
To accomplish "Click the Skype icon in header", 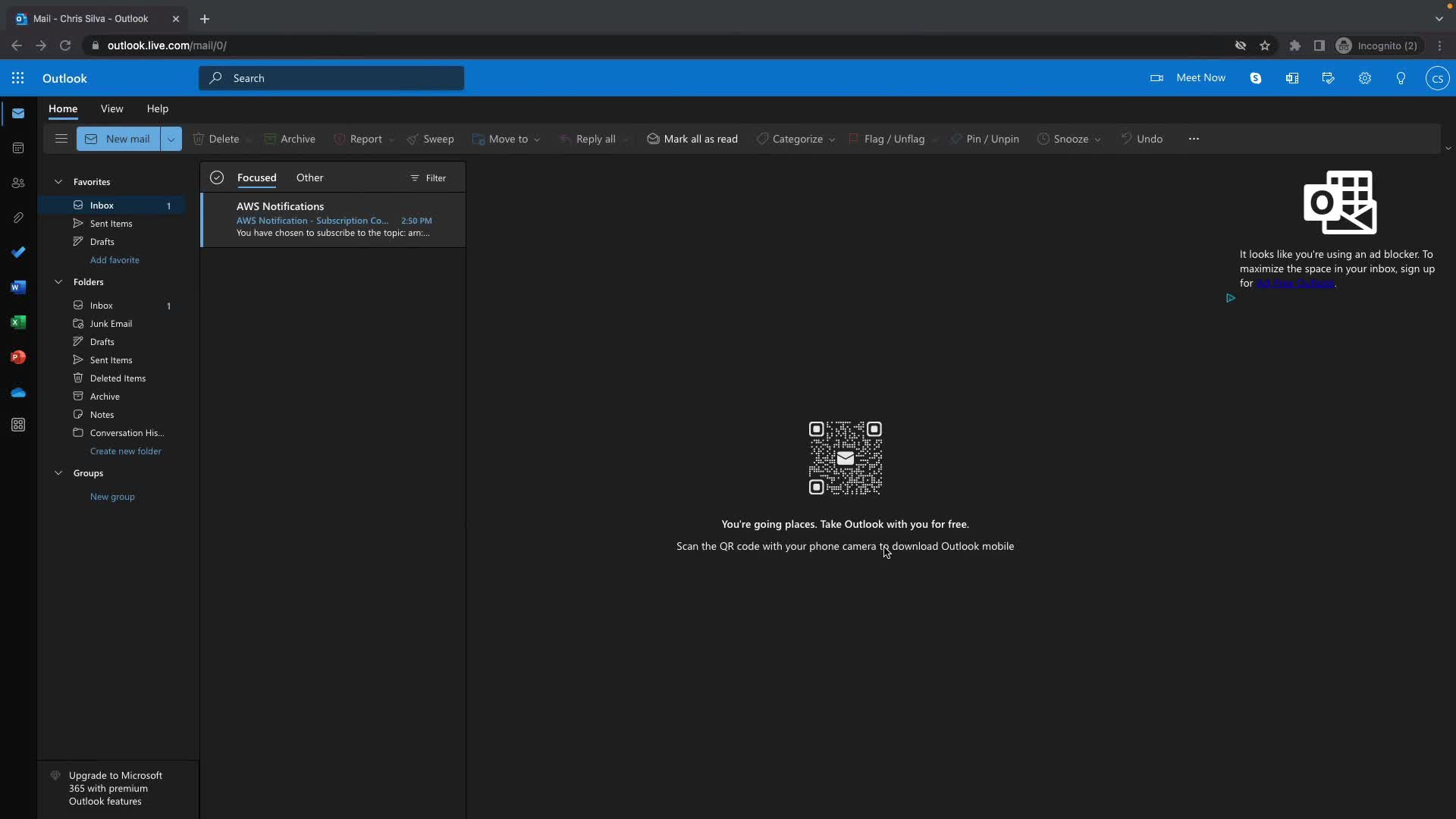I will click(x=1255, y=78).
